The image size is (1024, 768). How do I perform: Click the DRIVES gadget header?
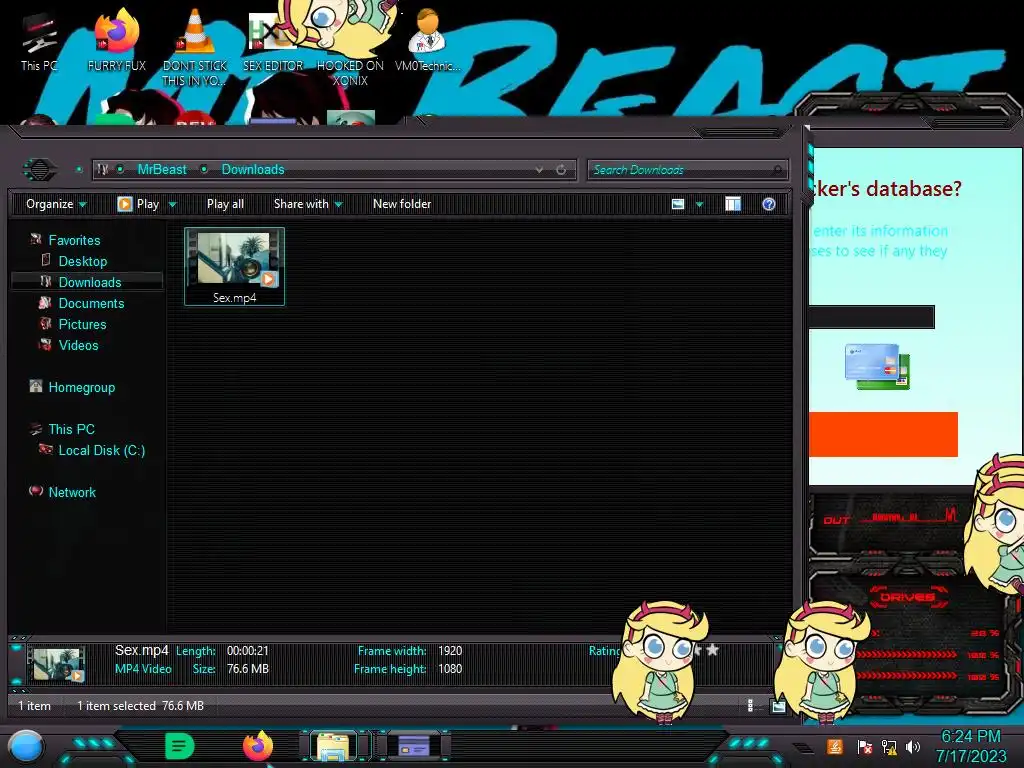(x=906, y=597)
